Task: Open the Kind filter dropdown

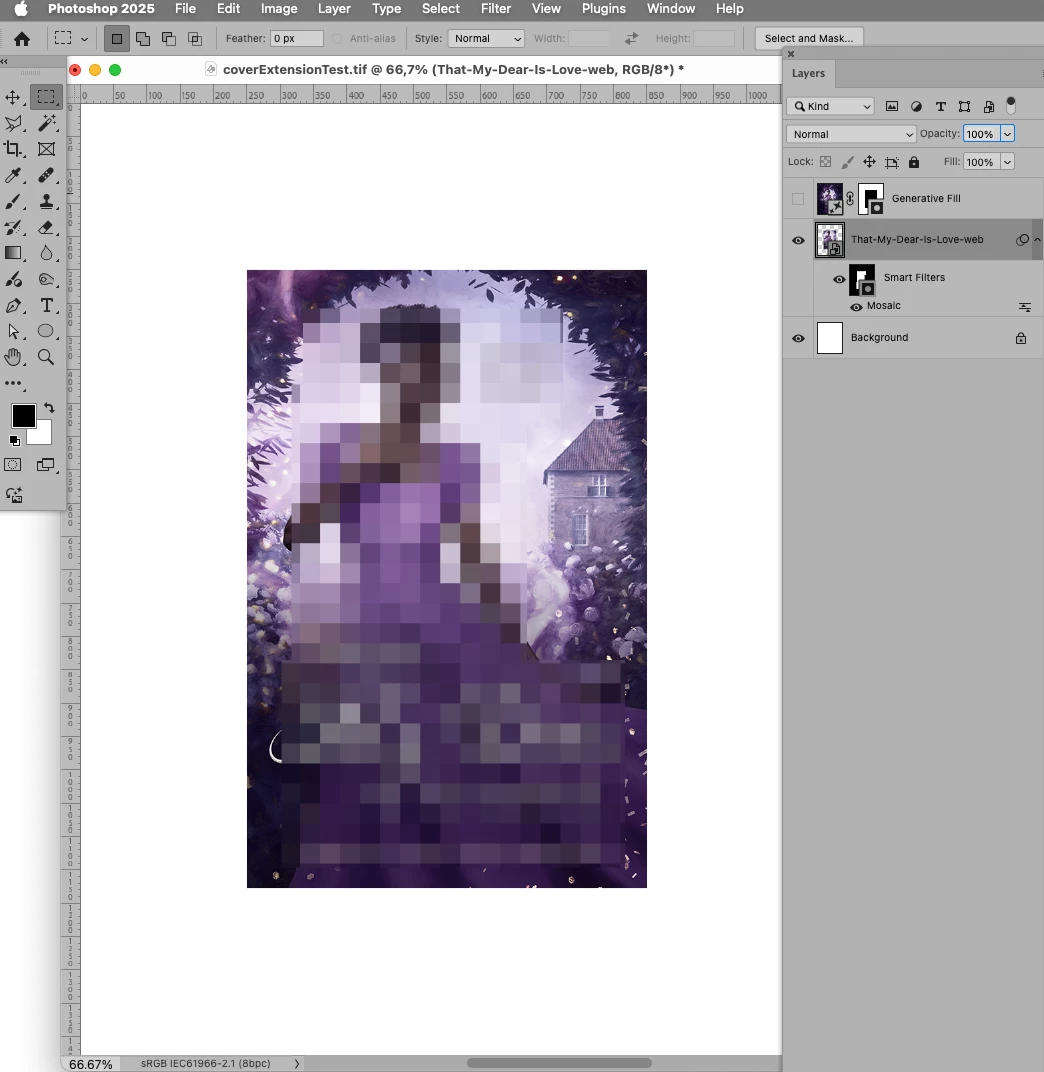Action: [830, 106]
